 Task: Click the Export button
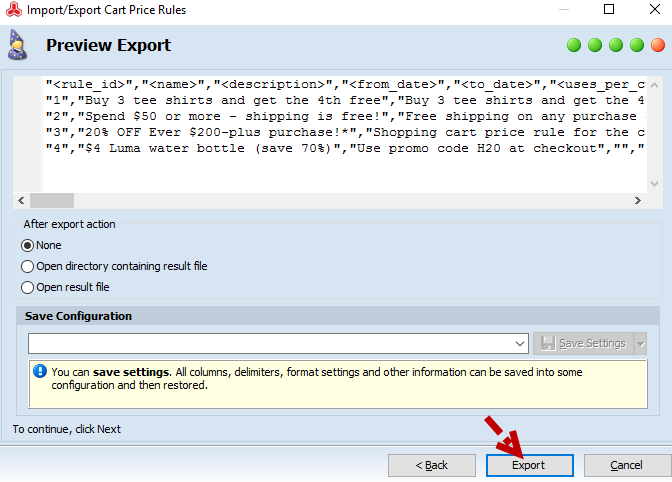click(529, 465)
